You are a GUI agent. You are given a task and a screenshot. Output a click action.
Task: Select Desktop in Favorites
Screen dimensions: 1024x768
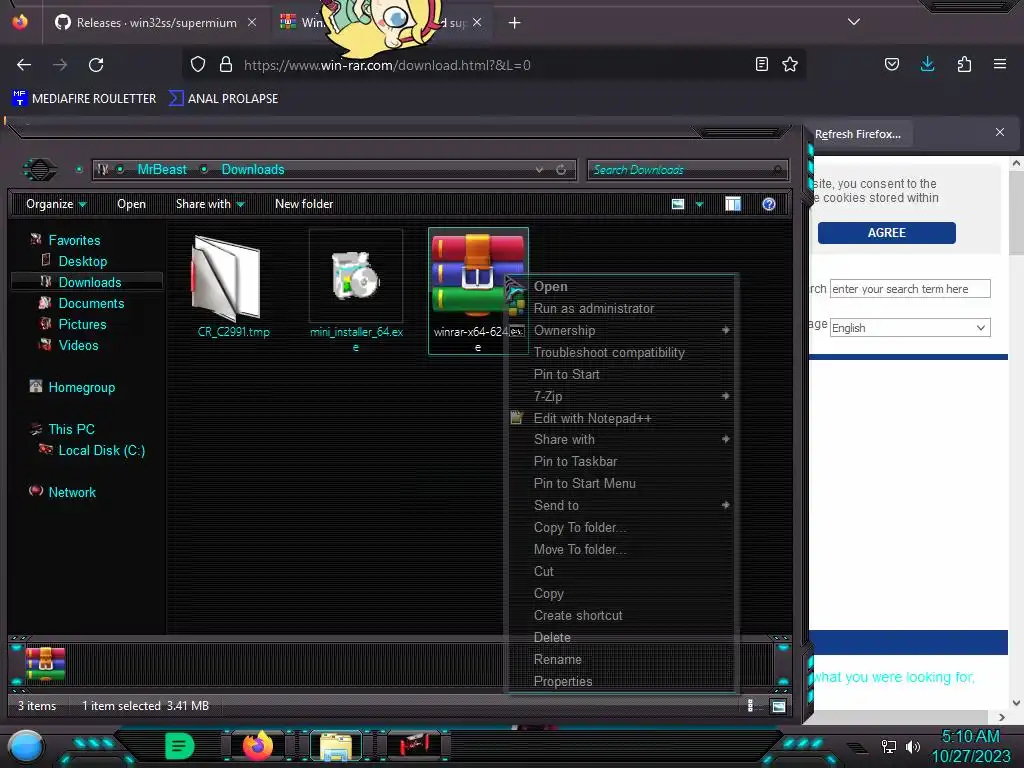pyautogui.click(x=82, y=261)
